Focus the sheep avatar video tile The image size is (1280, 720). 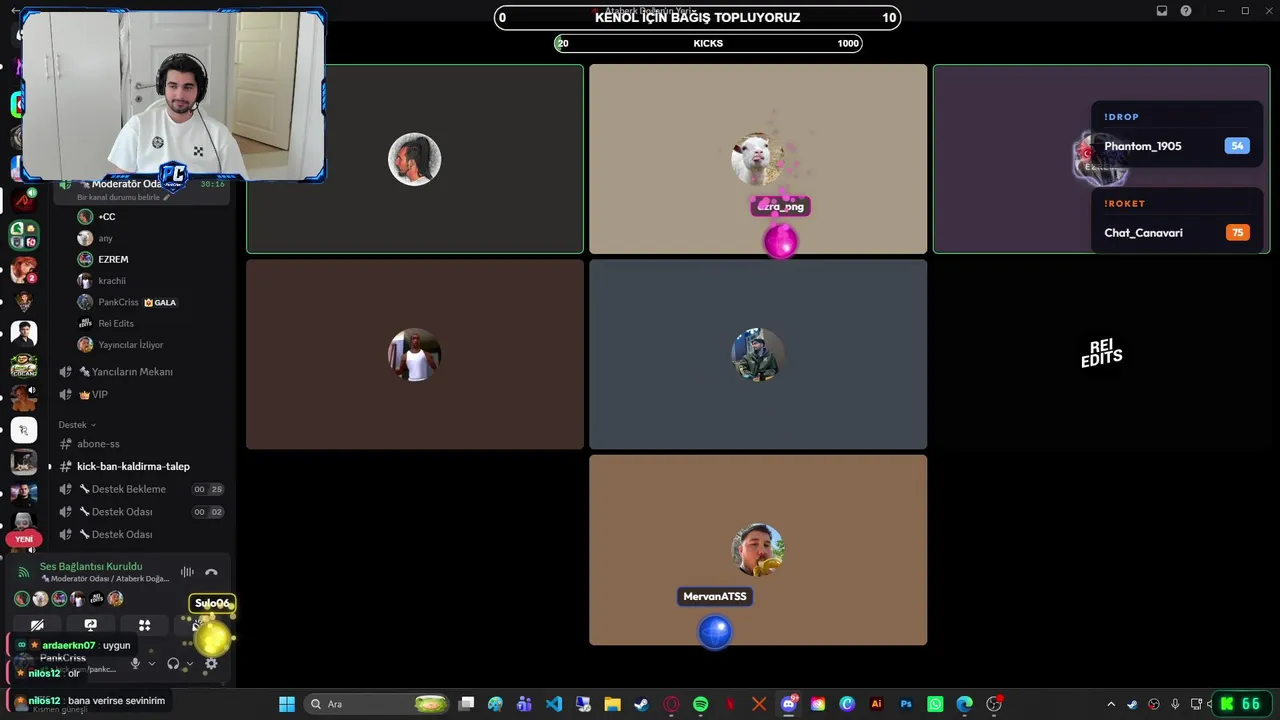tap(758, 159)
